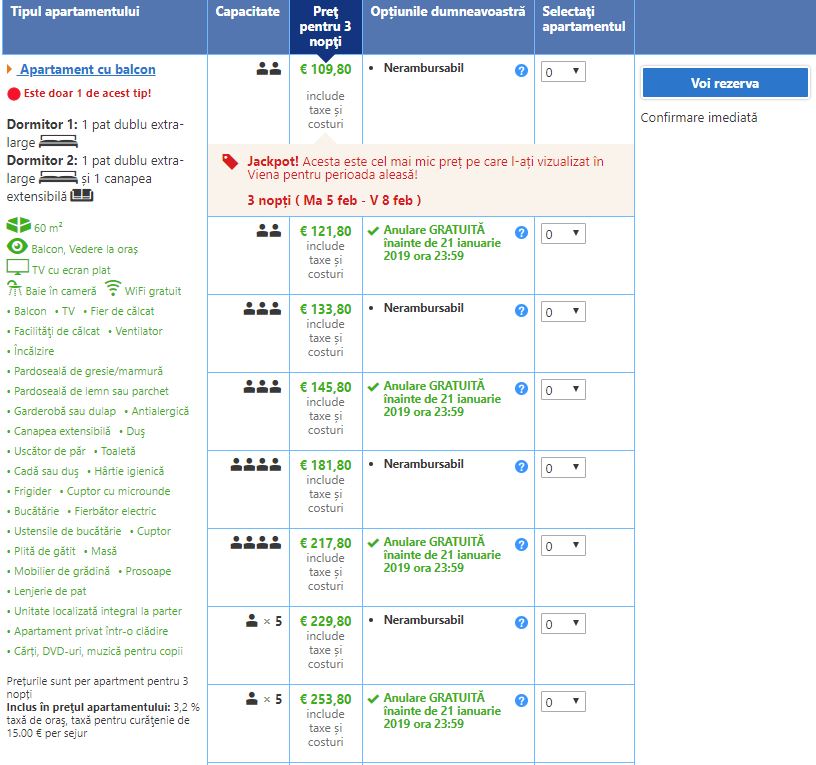The height and width of the screenshot is (765, 816).
Task: Click help icon for €145,80 free cancellation
Action: [x=521, y=389]
